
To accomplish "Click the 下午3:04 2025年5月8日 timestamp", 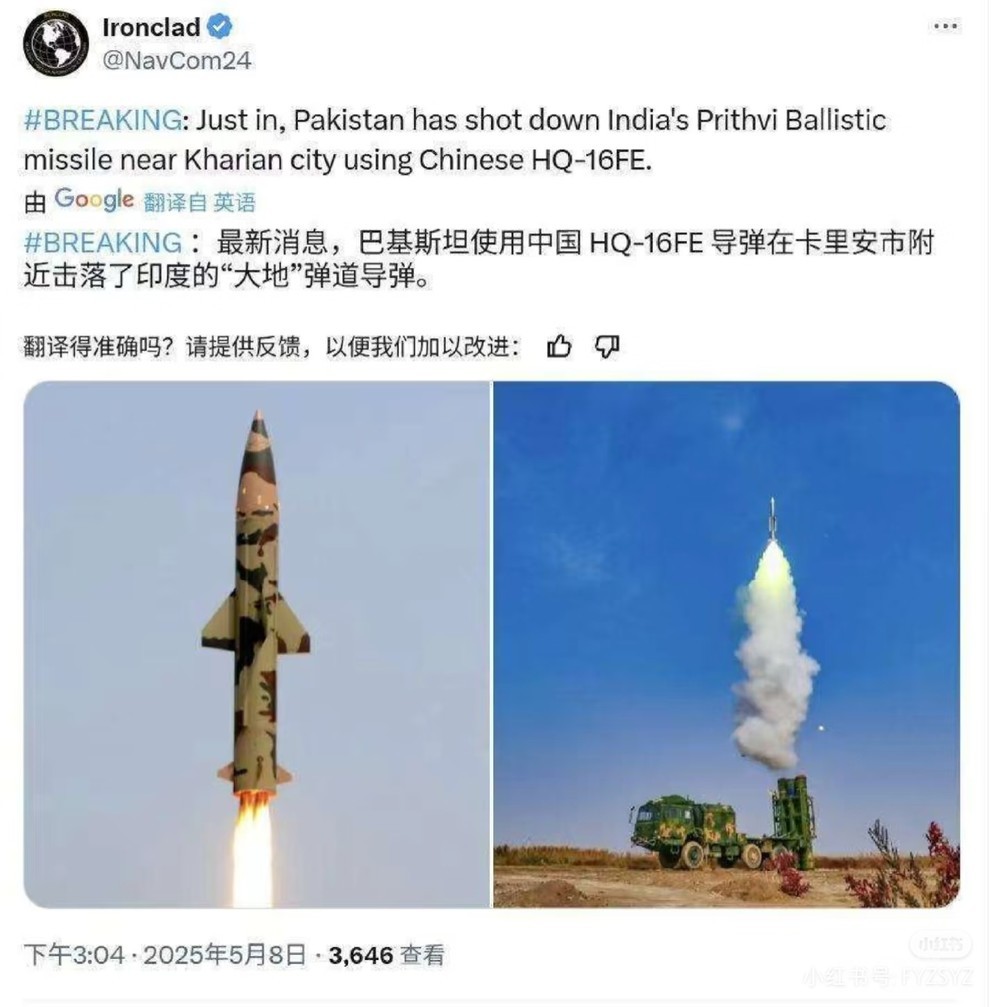I will click(x=164, y=954).
